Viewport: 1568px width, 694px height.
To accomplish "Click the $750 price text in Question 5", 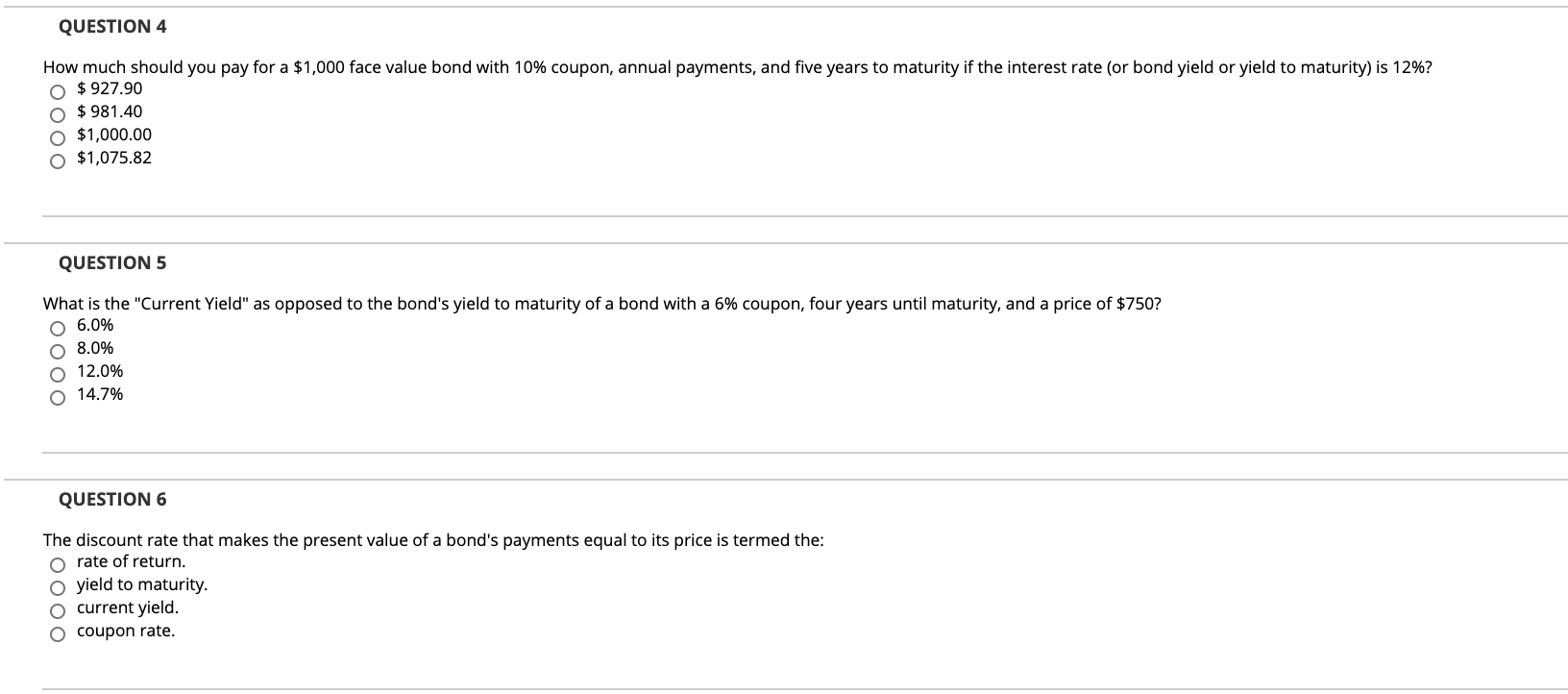I will click(x=1136, y=303).
